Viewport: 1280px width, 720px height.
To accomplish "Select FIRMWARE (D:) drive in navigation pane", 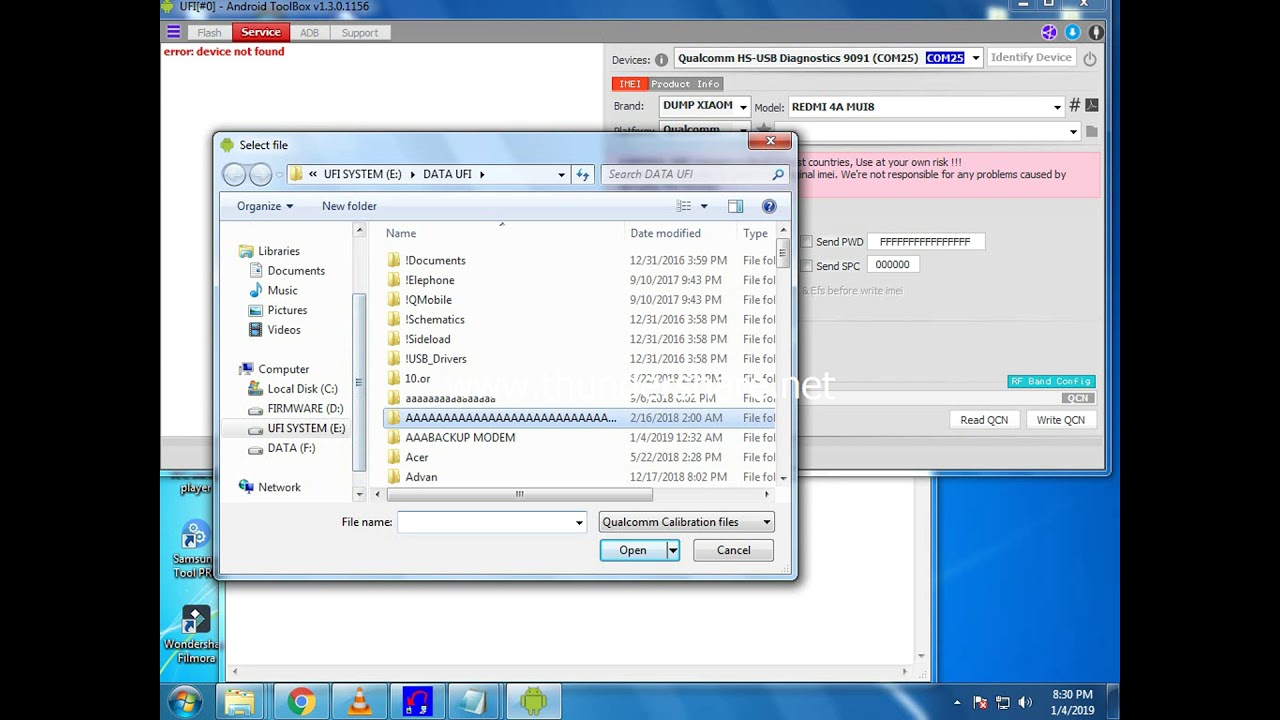I will point(295,408).
